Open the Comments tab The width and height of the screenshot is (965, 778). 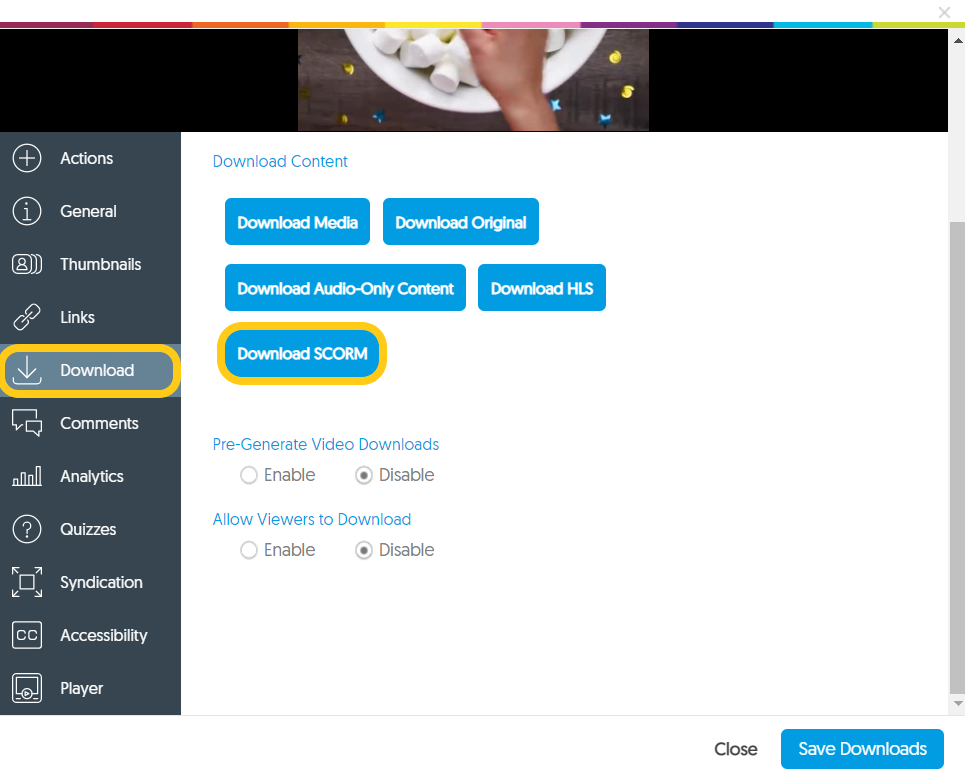(x=90, y=423)
